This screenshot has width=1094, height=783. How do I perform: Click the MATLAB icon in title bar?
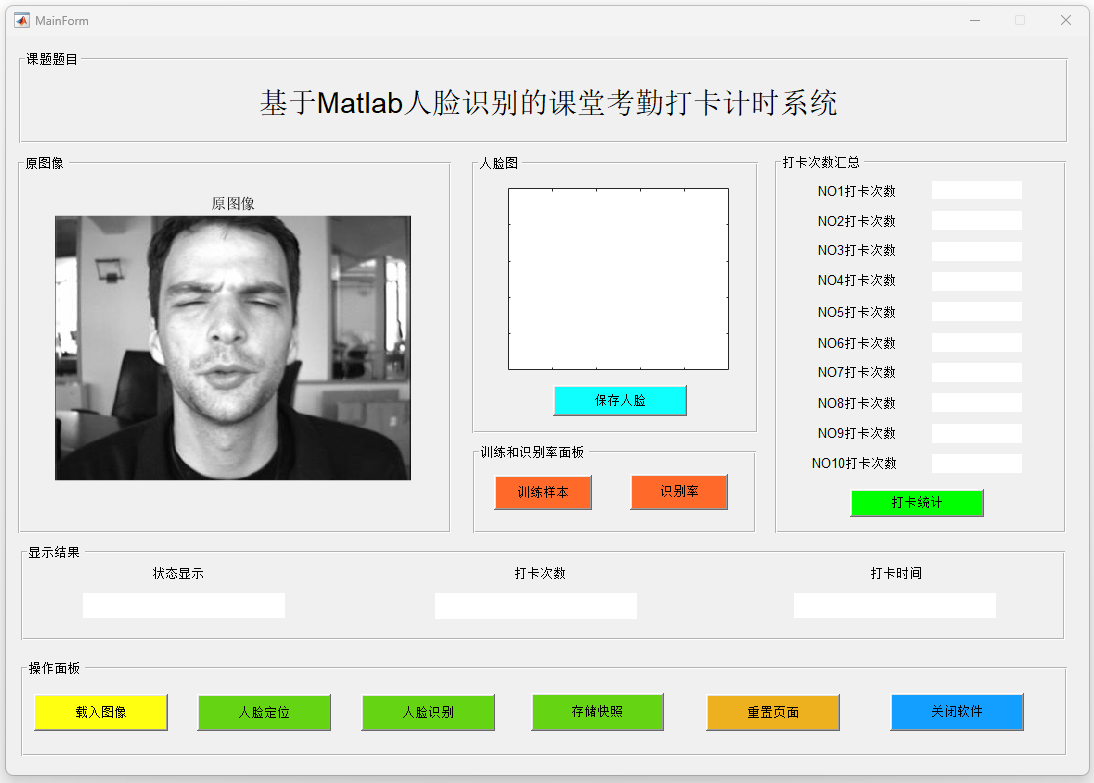(x=22, y=20)
